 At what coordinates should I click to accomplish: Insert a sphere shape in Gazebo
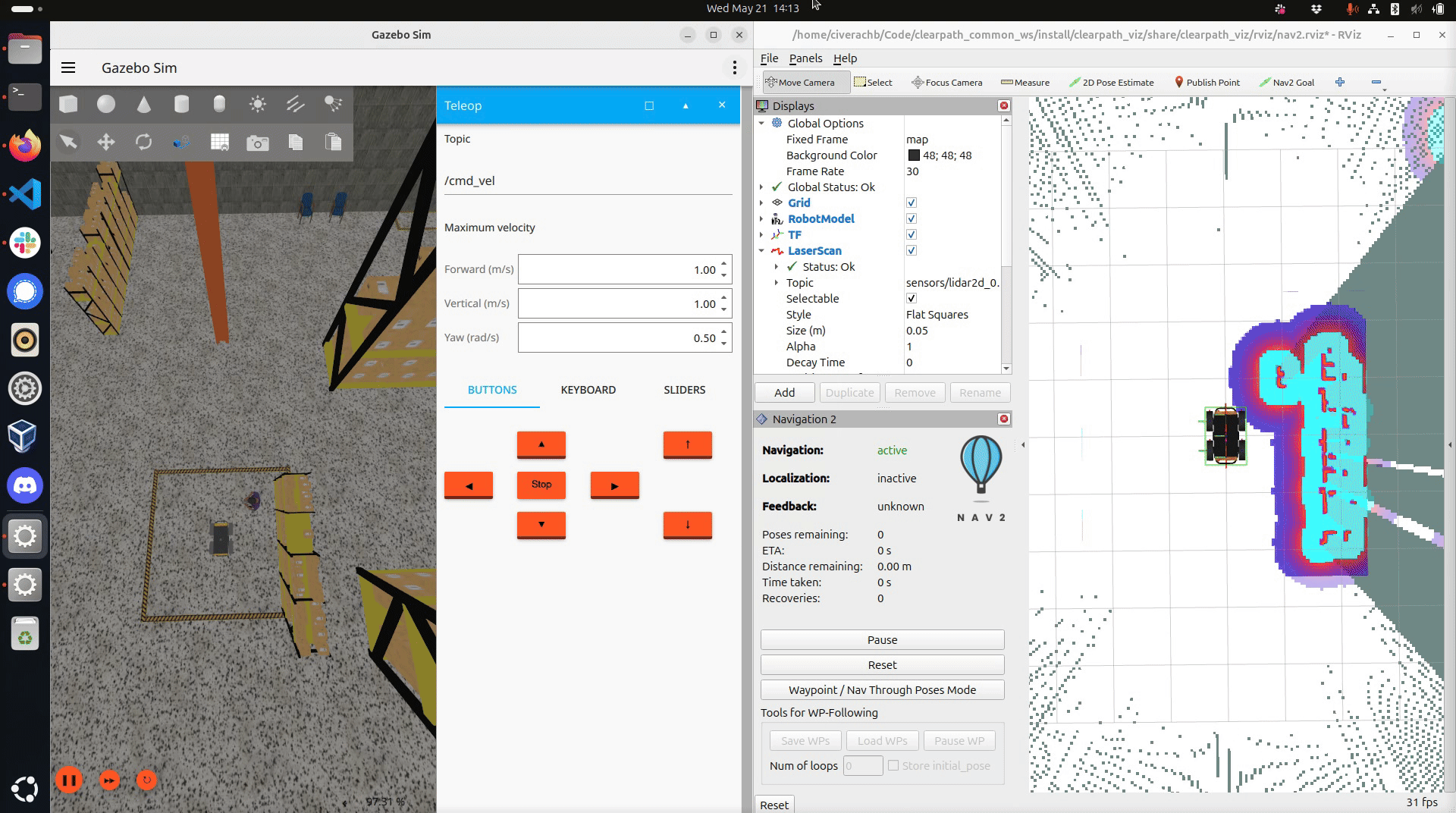click(106, 104)
